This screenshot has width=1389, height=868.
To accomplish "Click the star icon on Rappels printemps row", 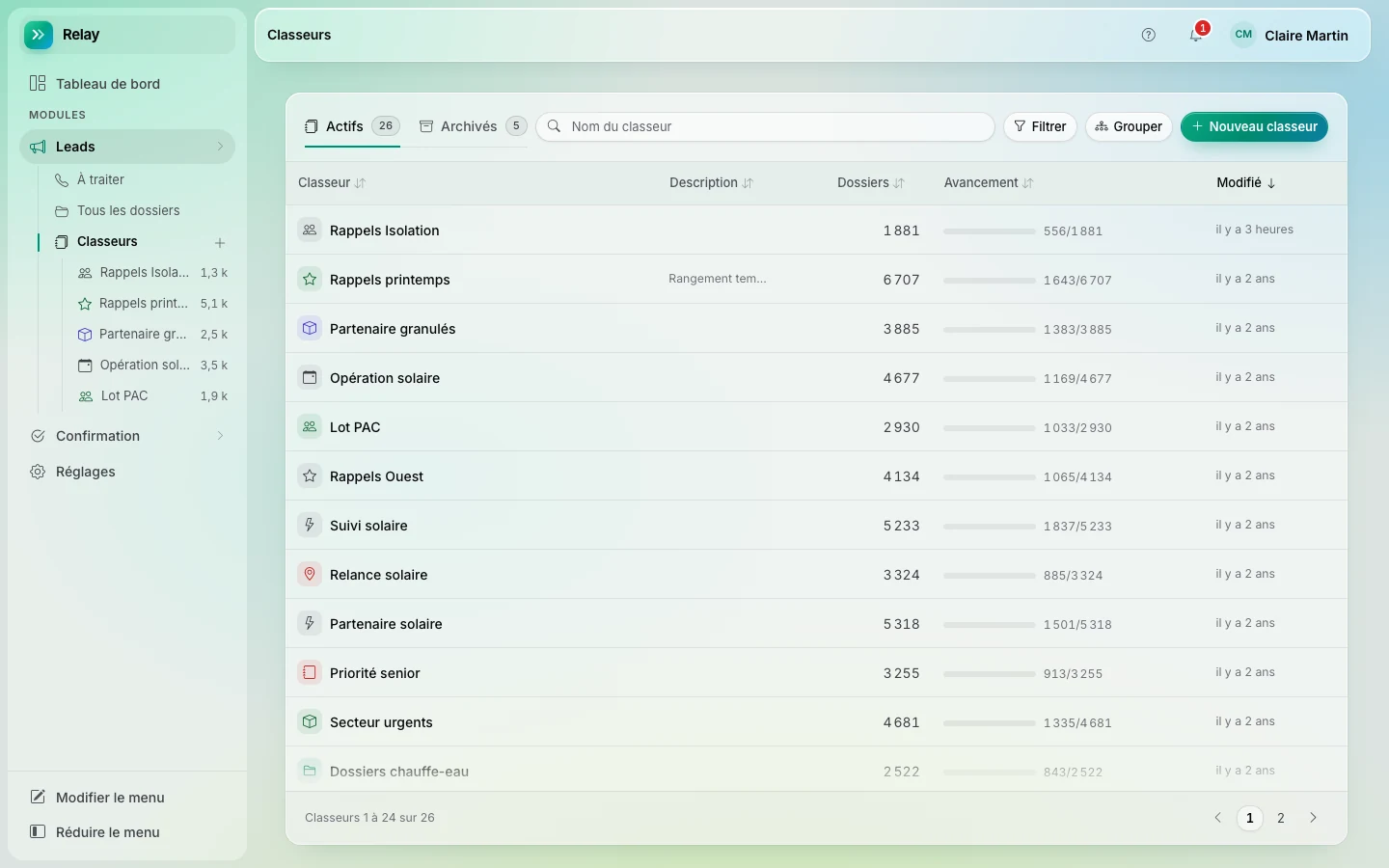I will point(310,279).
